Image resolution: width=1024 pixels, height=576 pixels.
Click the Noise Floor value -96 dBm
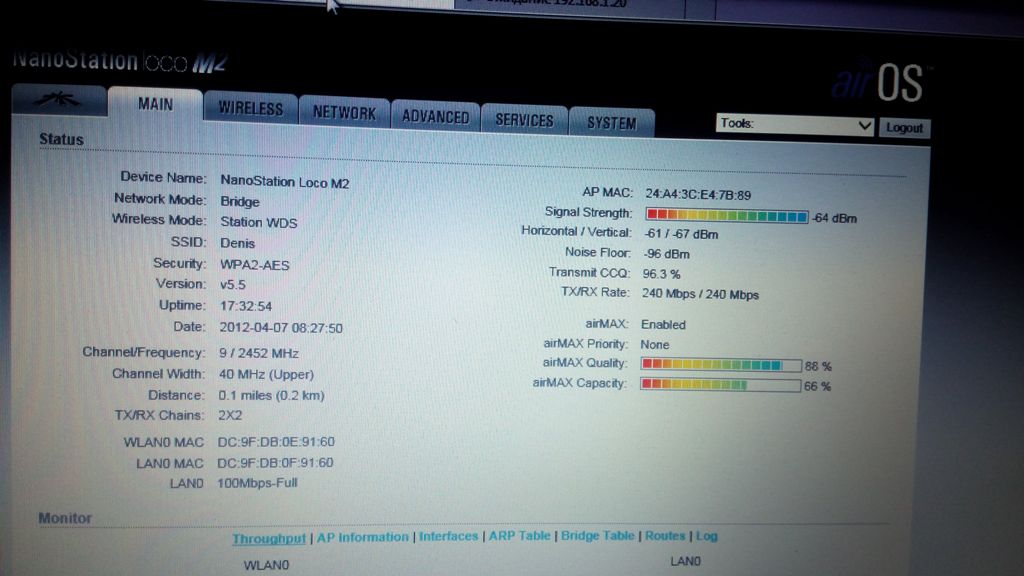coord(666,254)
